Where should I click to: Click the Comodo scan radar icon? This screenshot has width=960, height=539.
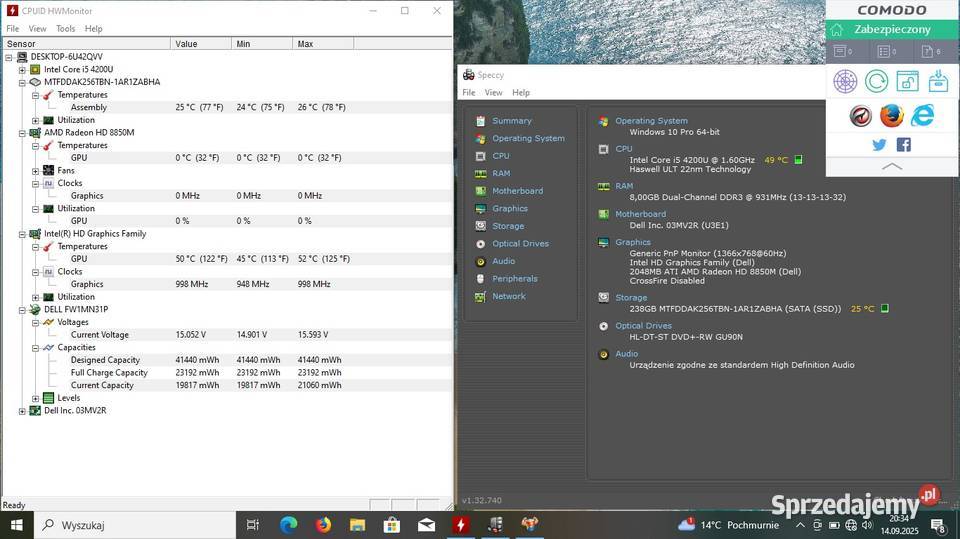point(845,82)
